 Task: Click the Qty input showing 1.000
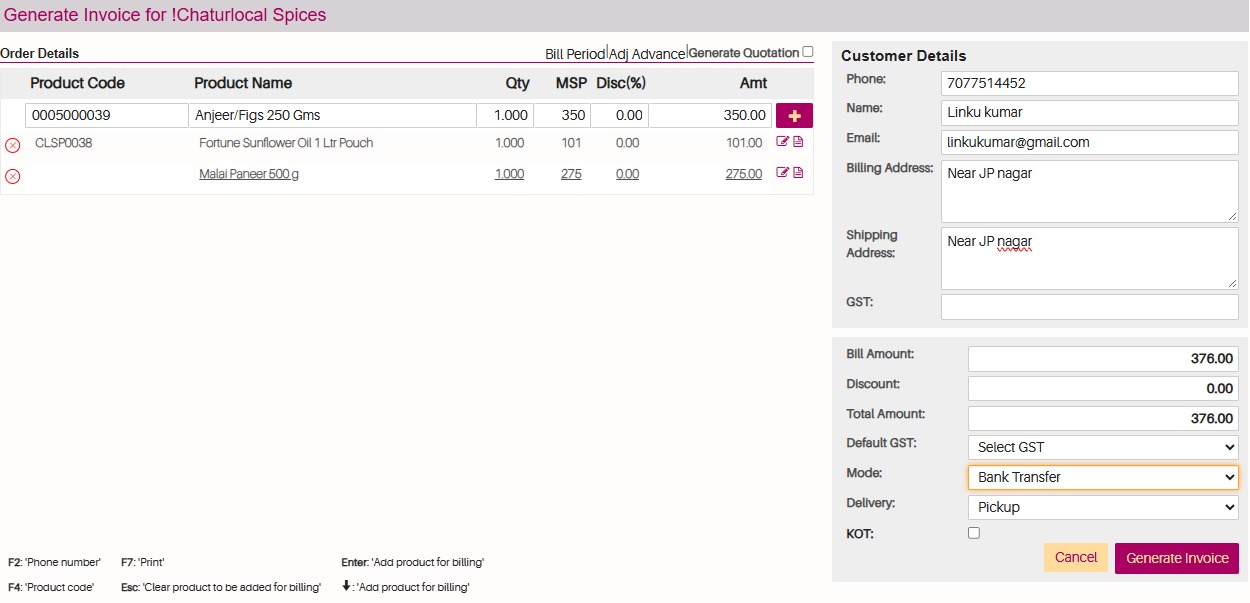pyautogui.click(x=505, y=115)
